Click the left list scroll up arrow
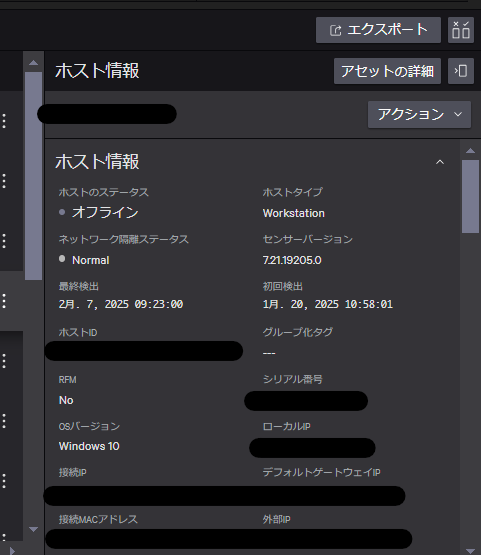This screenshot has height=555, width=481. 34,63
